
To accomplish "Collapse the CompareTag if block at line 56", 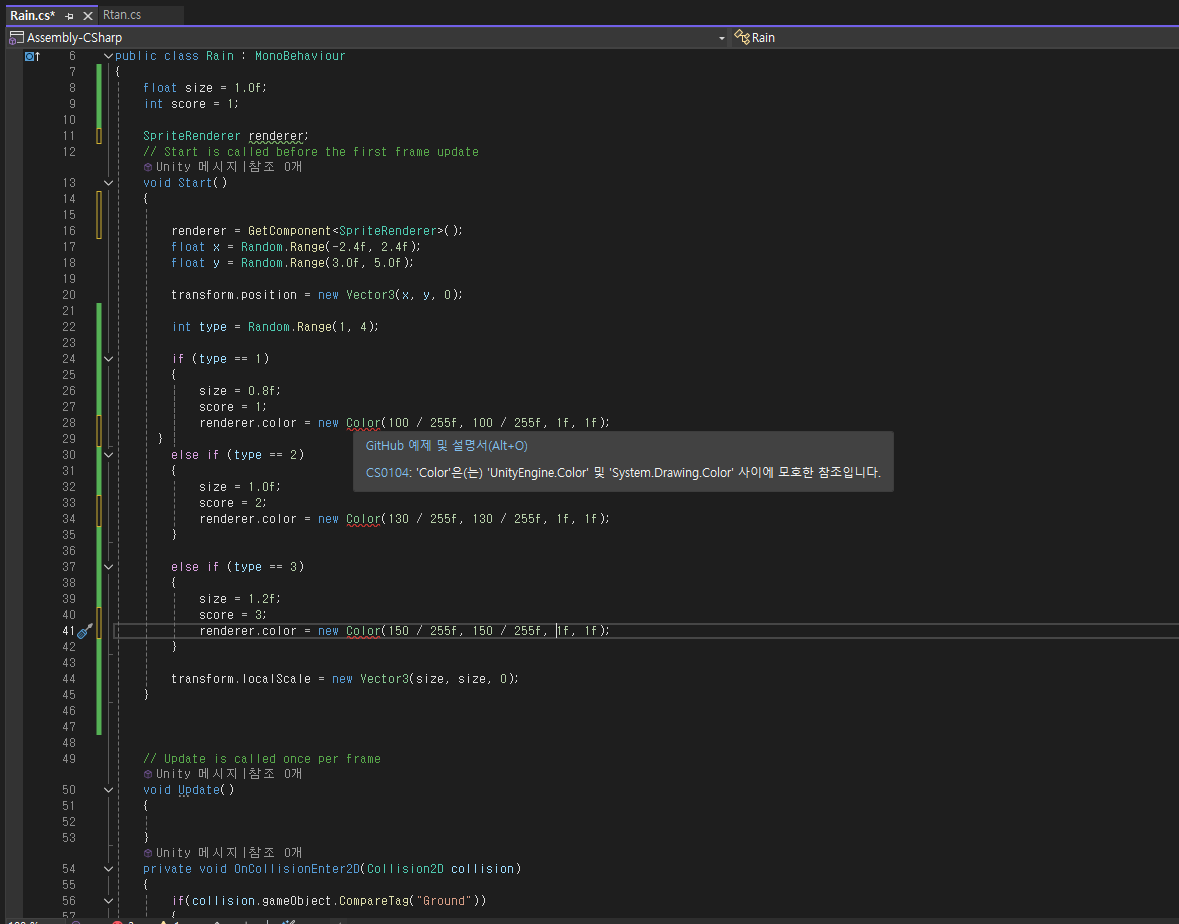I will (x=108, y=901).
